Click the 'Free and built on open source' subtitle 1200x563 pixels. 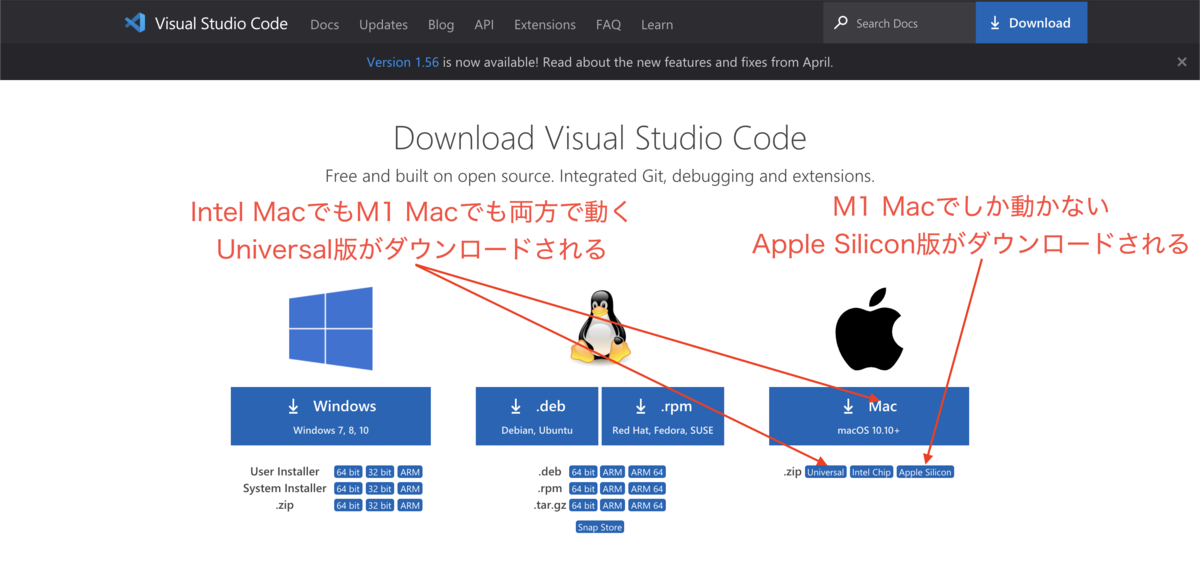[600, 177]
